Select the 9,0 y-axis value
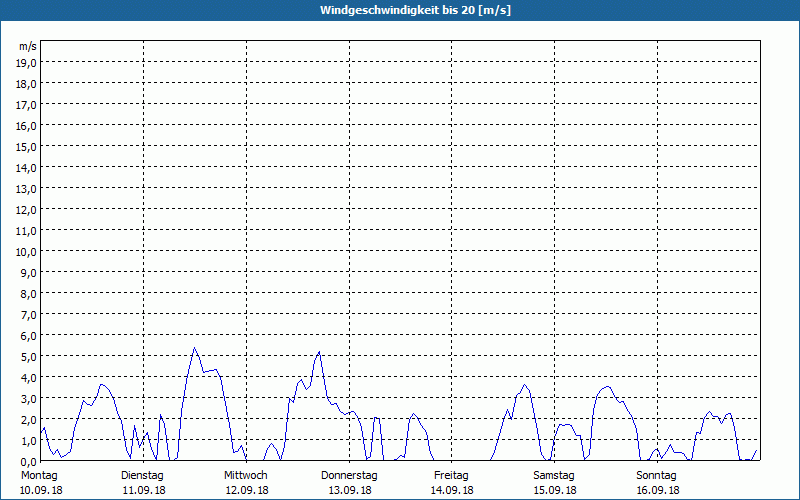Screen dimensions: 800x500 (29, 273)
